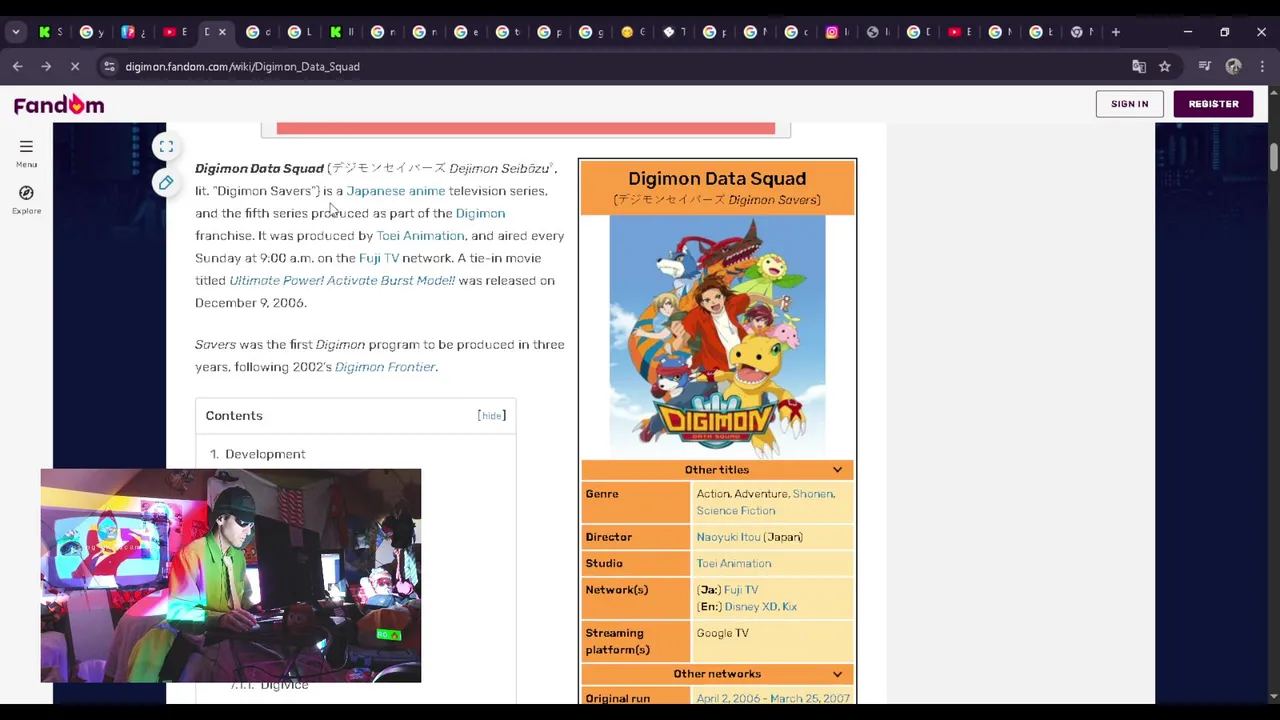Open the Chrome three-dot menu
This screenshot has height=720, width=1280.
tap(1262, 66)
